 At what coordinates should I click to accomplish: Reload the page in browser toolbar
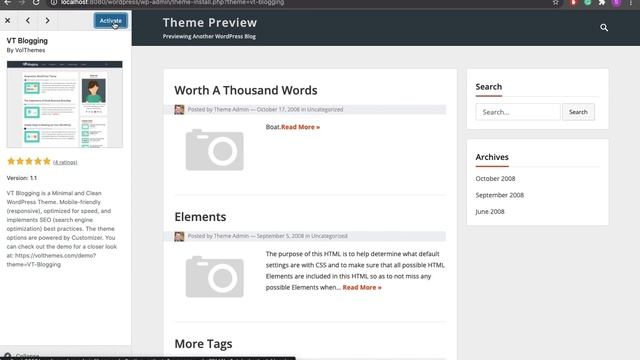click(x=36, y=2)
